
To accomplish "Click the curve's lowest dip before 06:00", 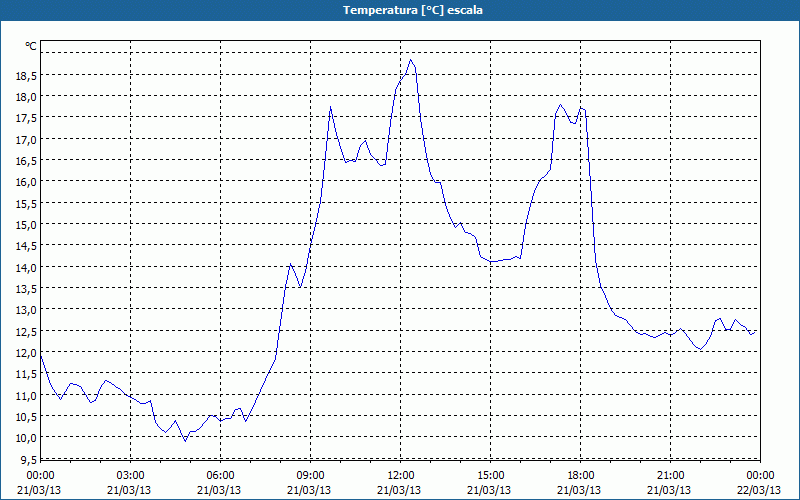I will pyautogui.click(x=185, y=440).
